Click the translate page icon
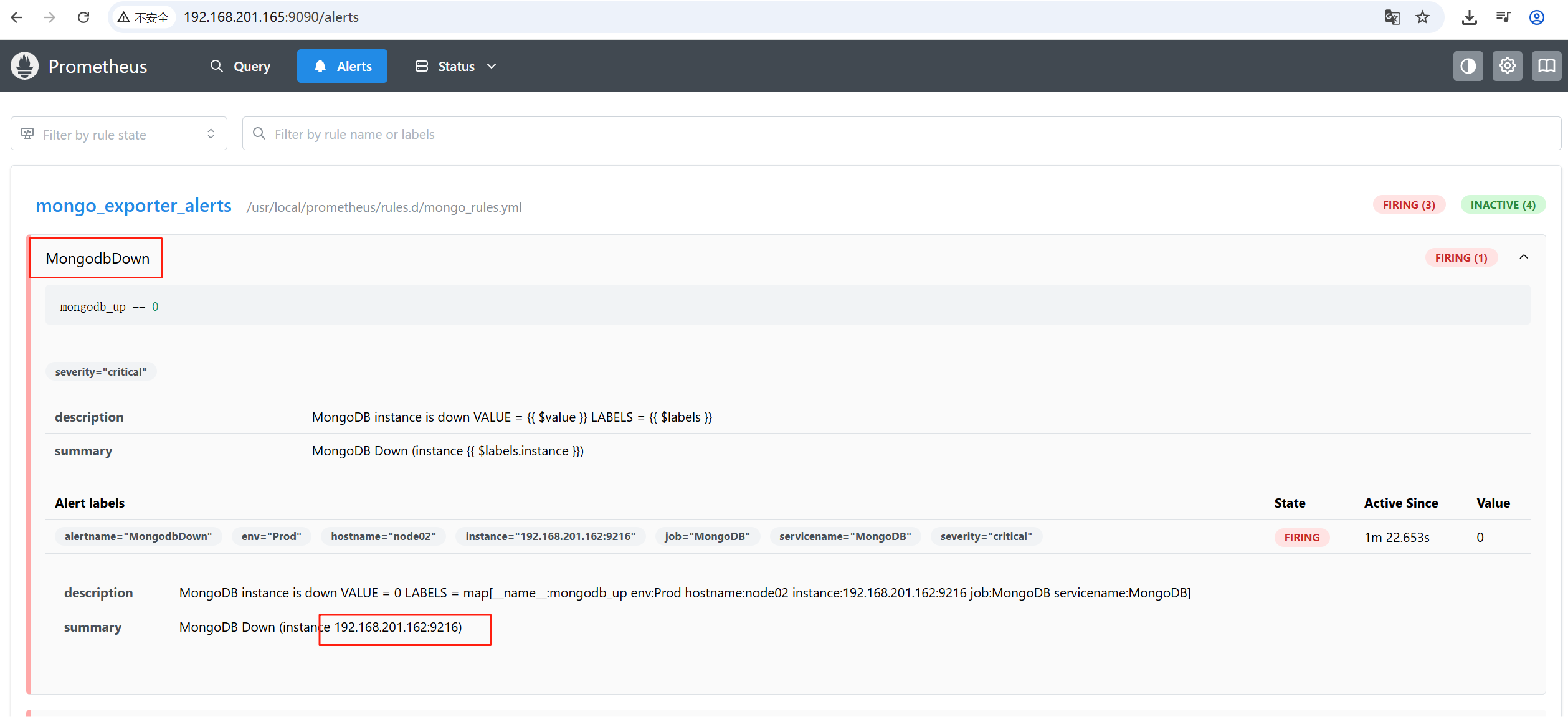The height and width of the screenshot is (717, 1568). (x=1392, y=17)
